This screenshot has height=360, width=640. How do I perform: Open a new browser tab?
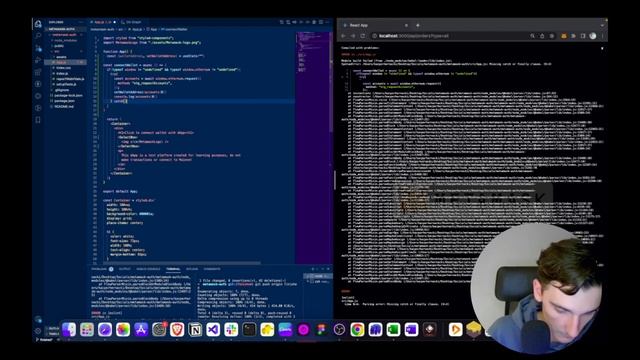point(418,25)
